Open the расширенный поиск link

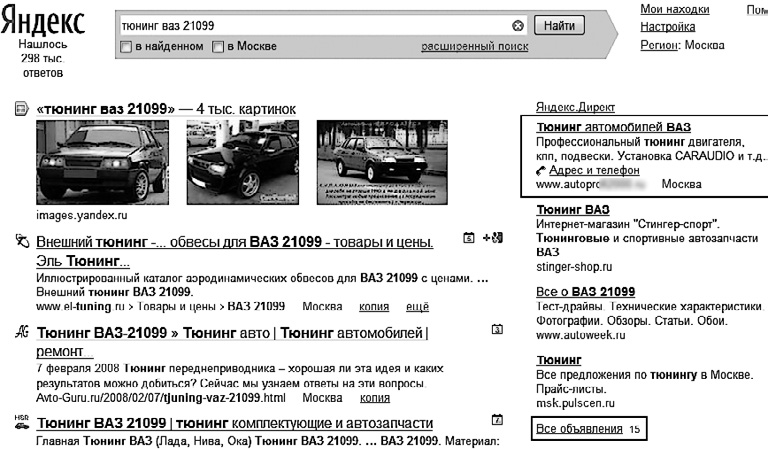475,47
